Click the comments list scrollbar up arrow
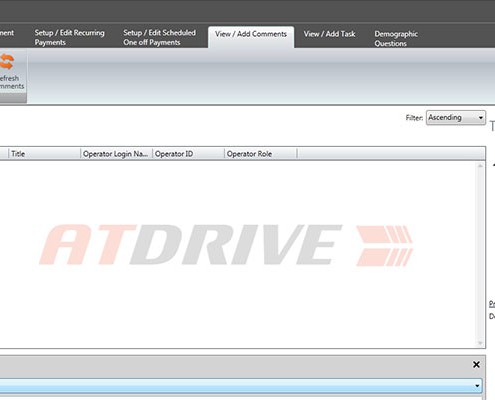Screen dimensions: 495x400 click(x=480, y=166)
